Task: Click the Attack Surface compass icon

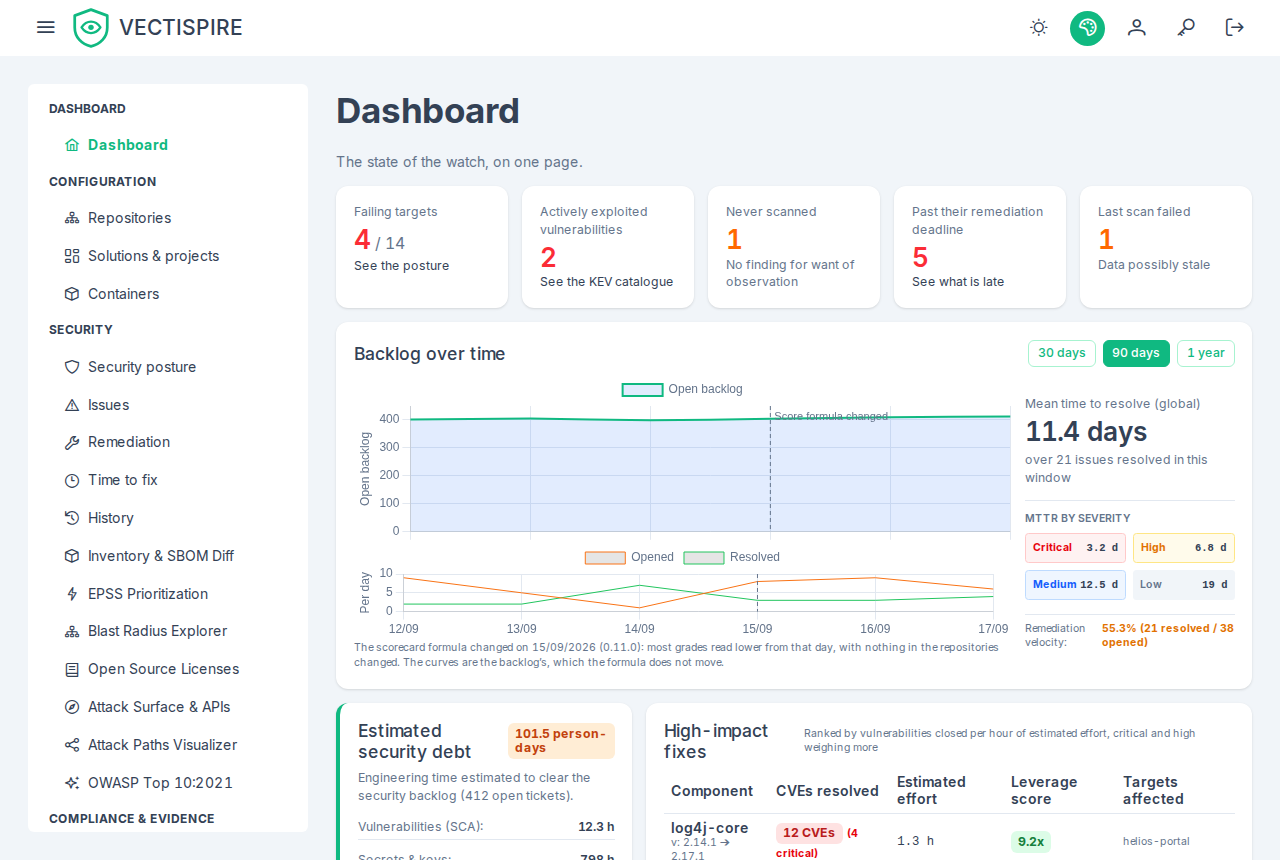Action: 72,707
